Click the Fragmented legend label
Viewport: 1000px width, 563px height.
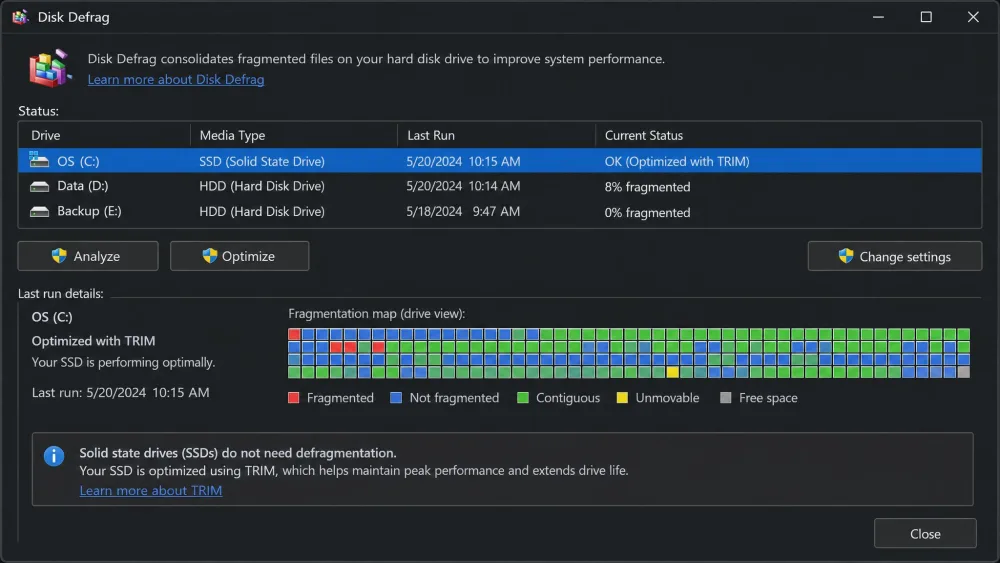[x=340, y=398]
